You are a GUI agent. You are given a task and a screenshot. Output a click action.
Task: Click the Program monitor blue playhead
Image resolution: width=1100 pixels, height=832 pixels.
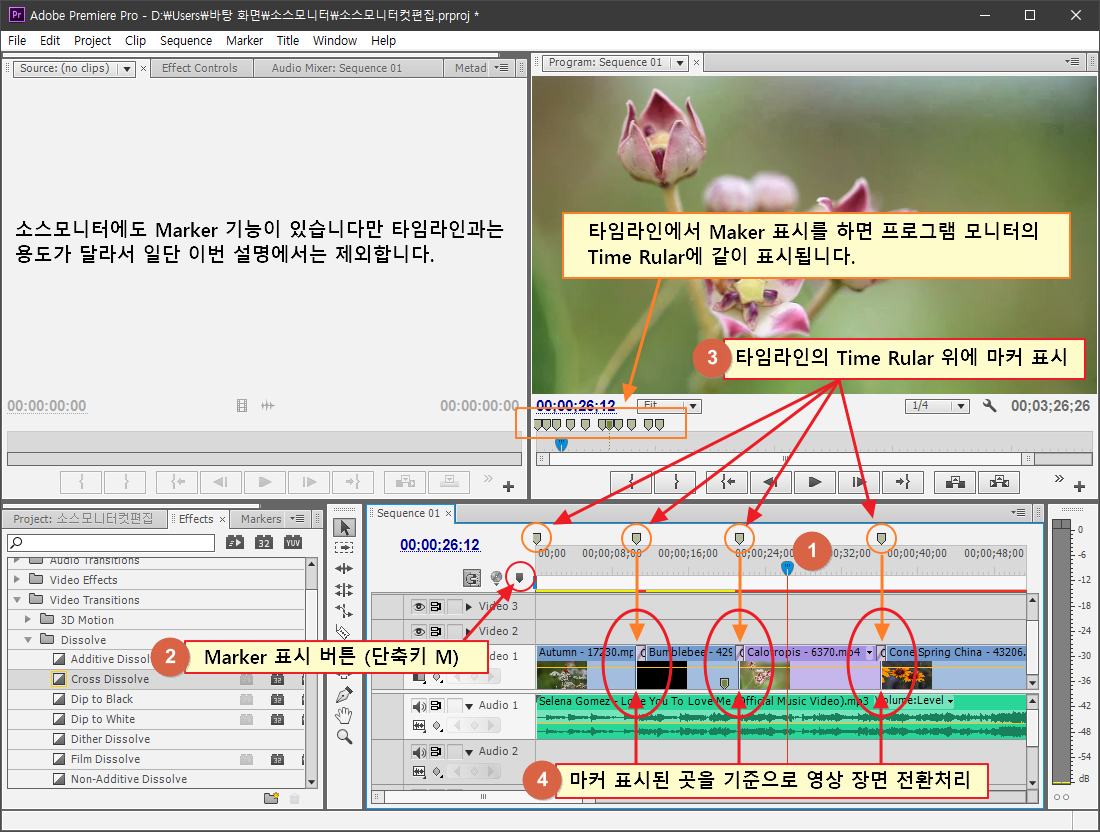click(x=561, y=444)
